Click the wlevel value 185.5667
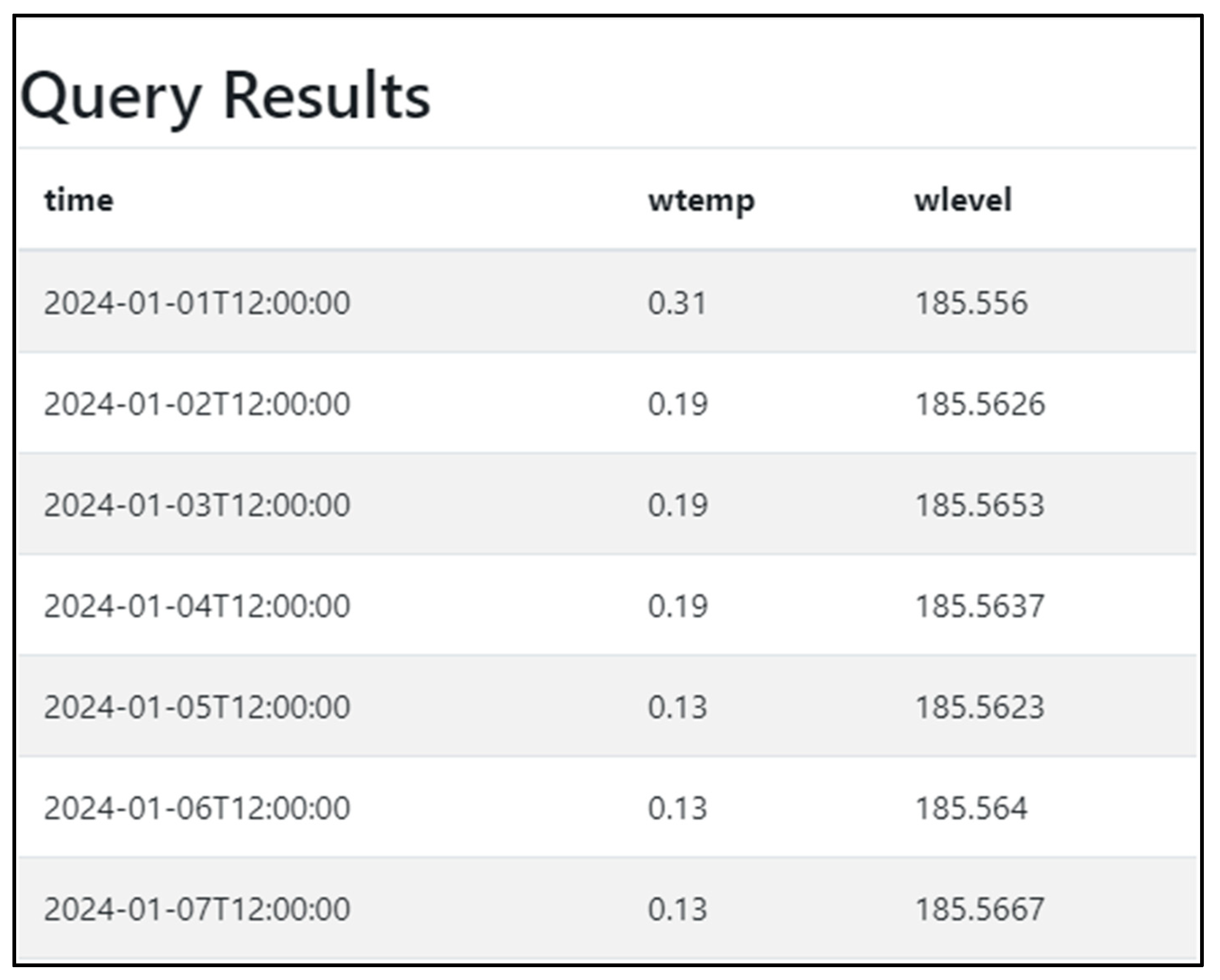This screenshot has width=1220, height=980. (980, 909)
